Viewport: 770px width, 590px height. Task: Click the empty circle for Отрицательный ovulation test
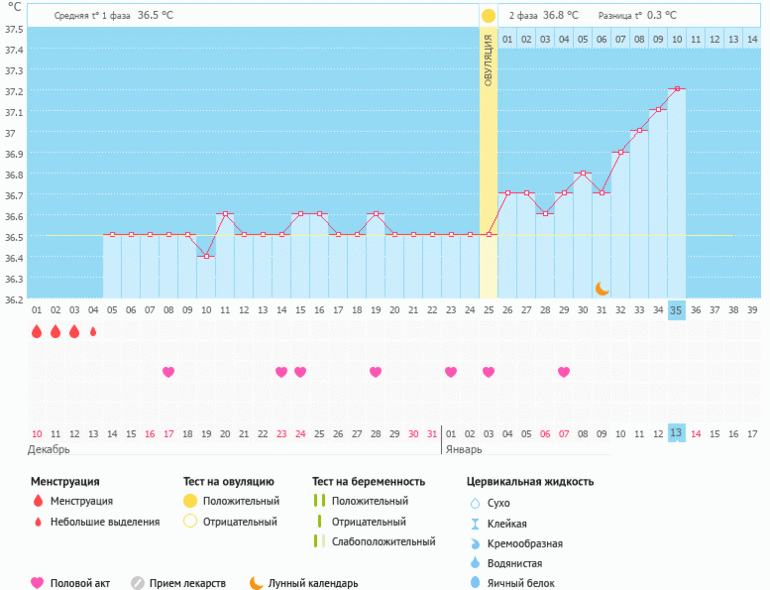click(190, 521)
